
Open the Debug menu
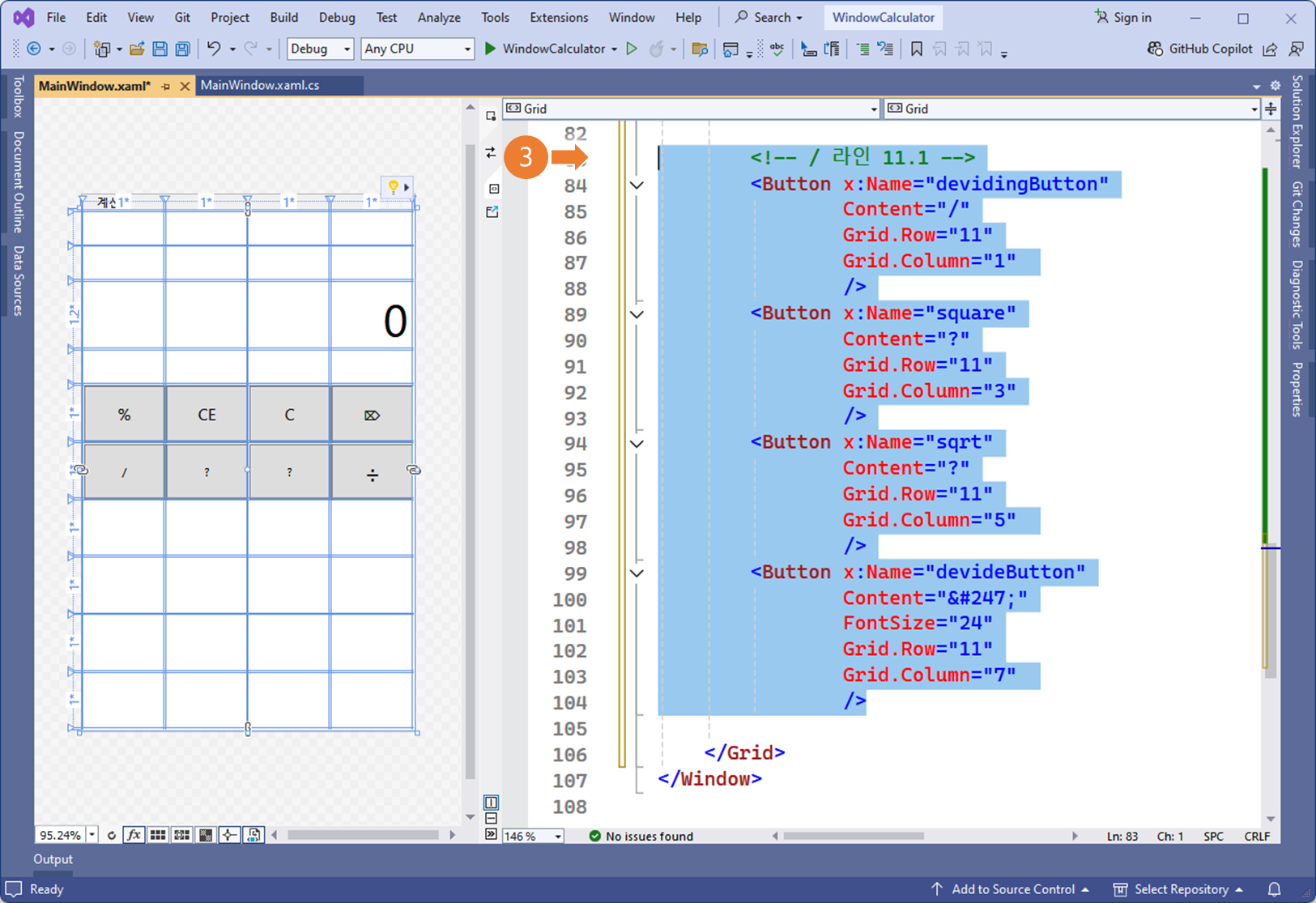pyautogui.click(x=337, y=17)
